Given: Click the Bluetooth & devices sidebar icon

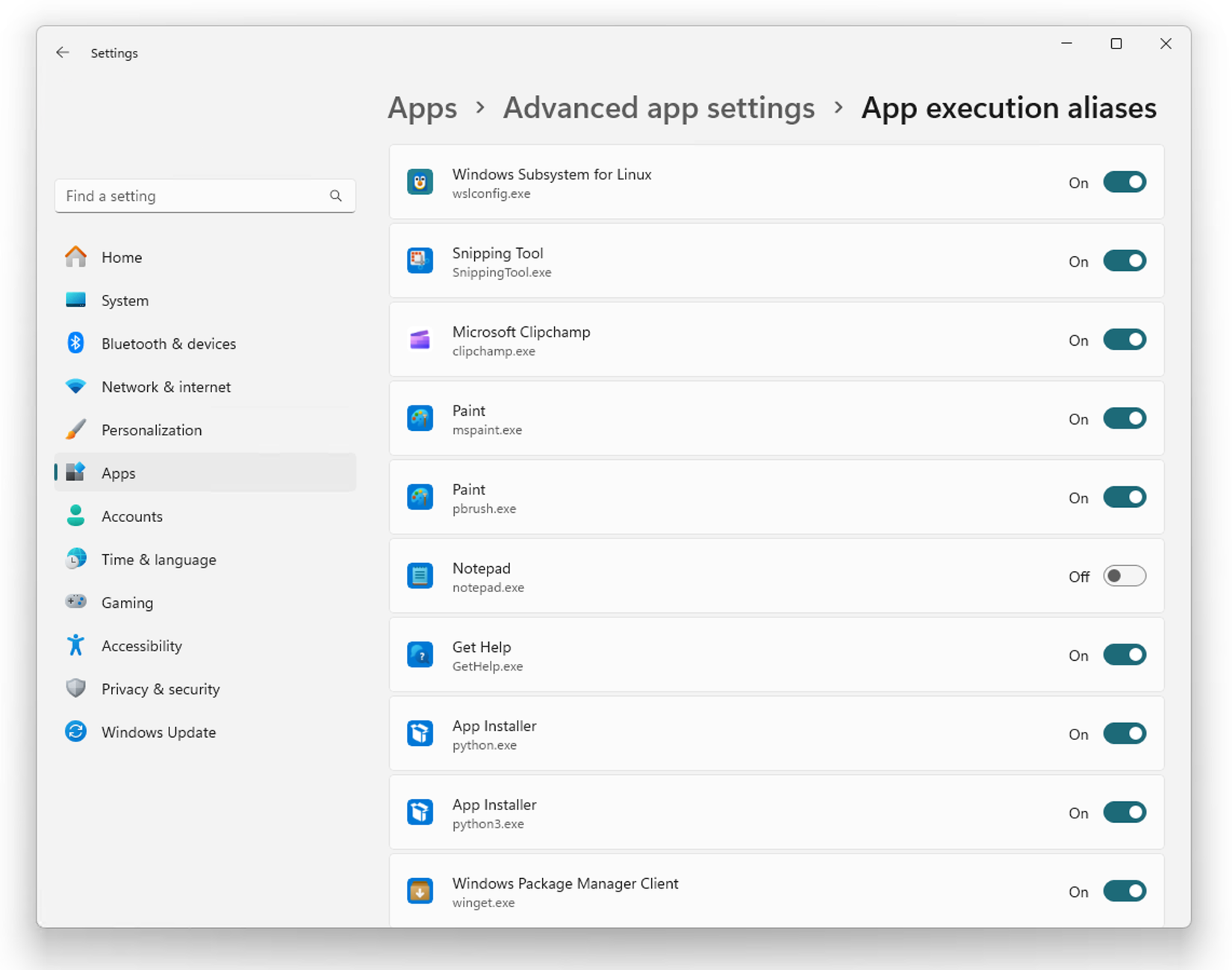Looking at the screenshot, I should [75, 343].
